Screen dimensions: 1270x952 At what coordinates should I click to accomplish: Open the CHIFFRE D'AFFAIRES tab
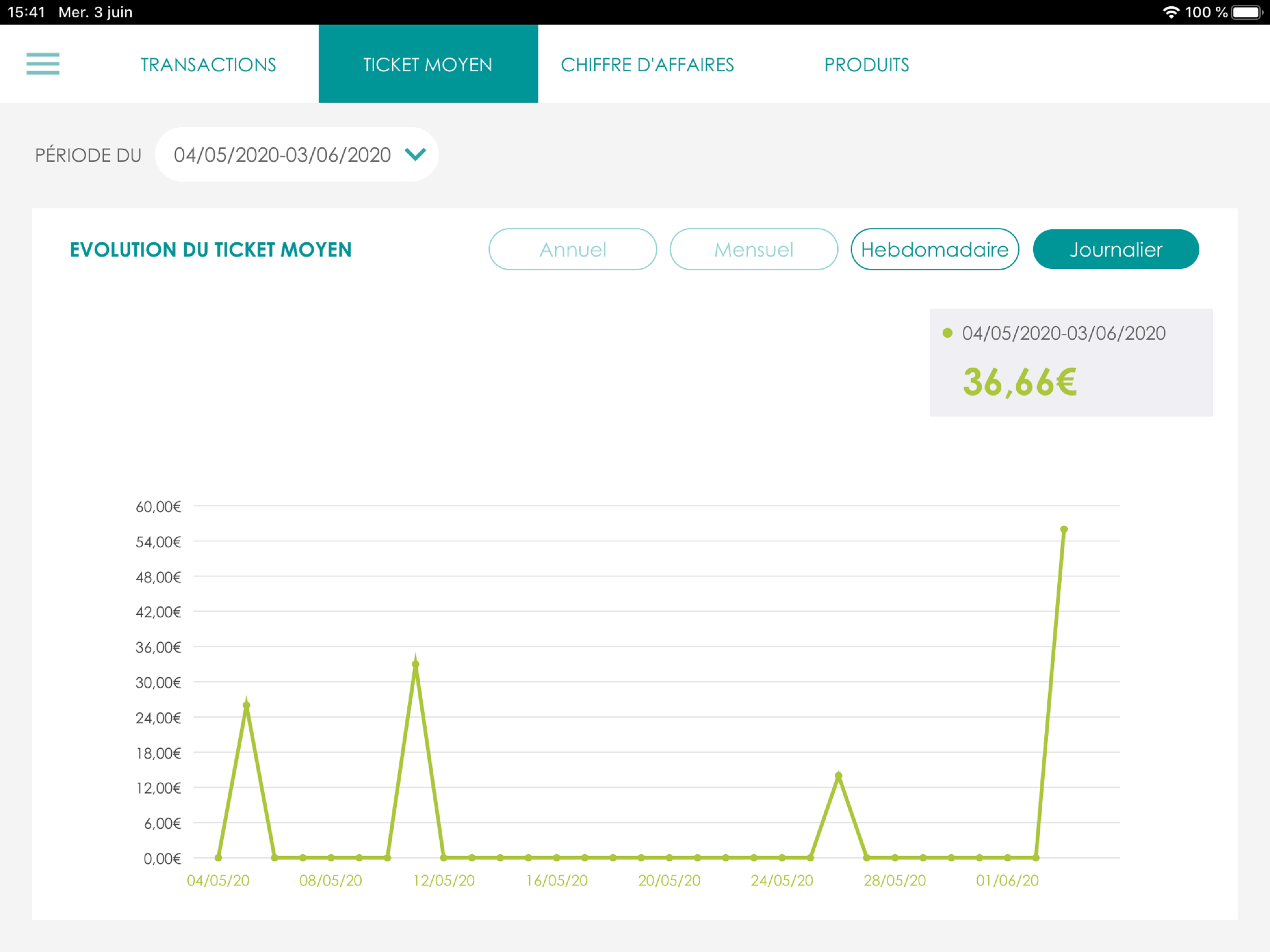[x=647, y=64]
